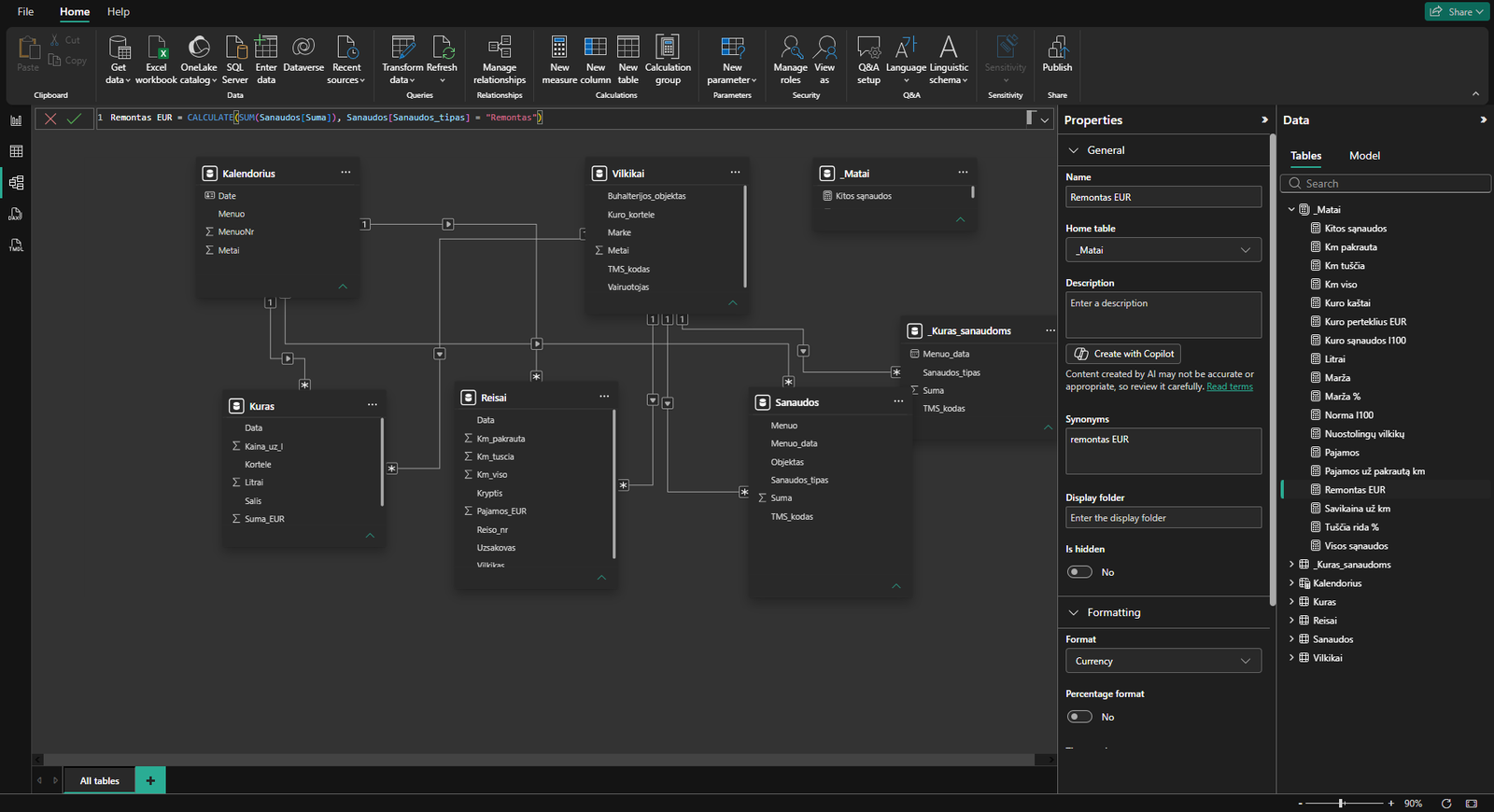
Task: Click the Share button
Action: pos(1457,12)
